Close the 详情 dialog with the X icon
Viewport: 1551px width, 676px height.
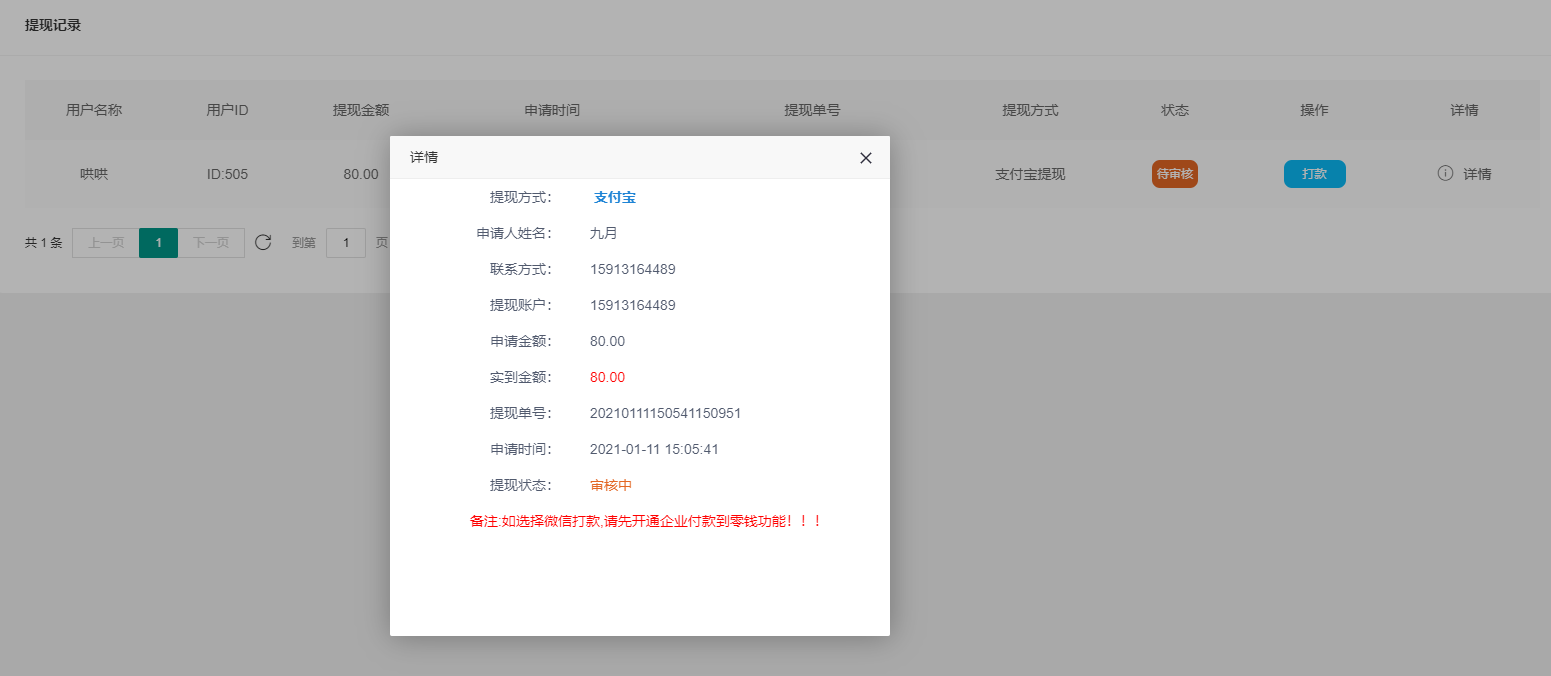[x=866, y=158]
